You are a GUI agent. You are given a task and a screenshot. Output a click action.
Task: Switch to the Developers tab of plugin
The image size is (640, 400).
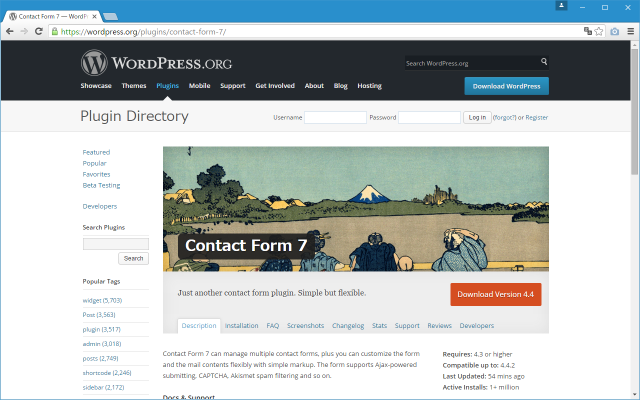click(x=477, y=326)
